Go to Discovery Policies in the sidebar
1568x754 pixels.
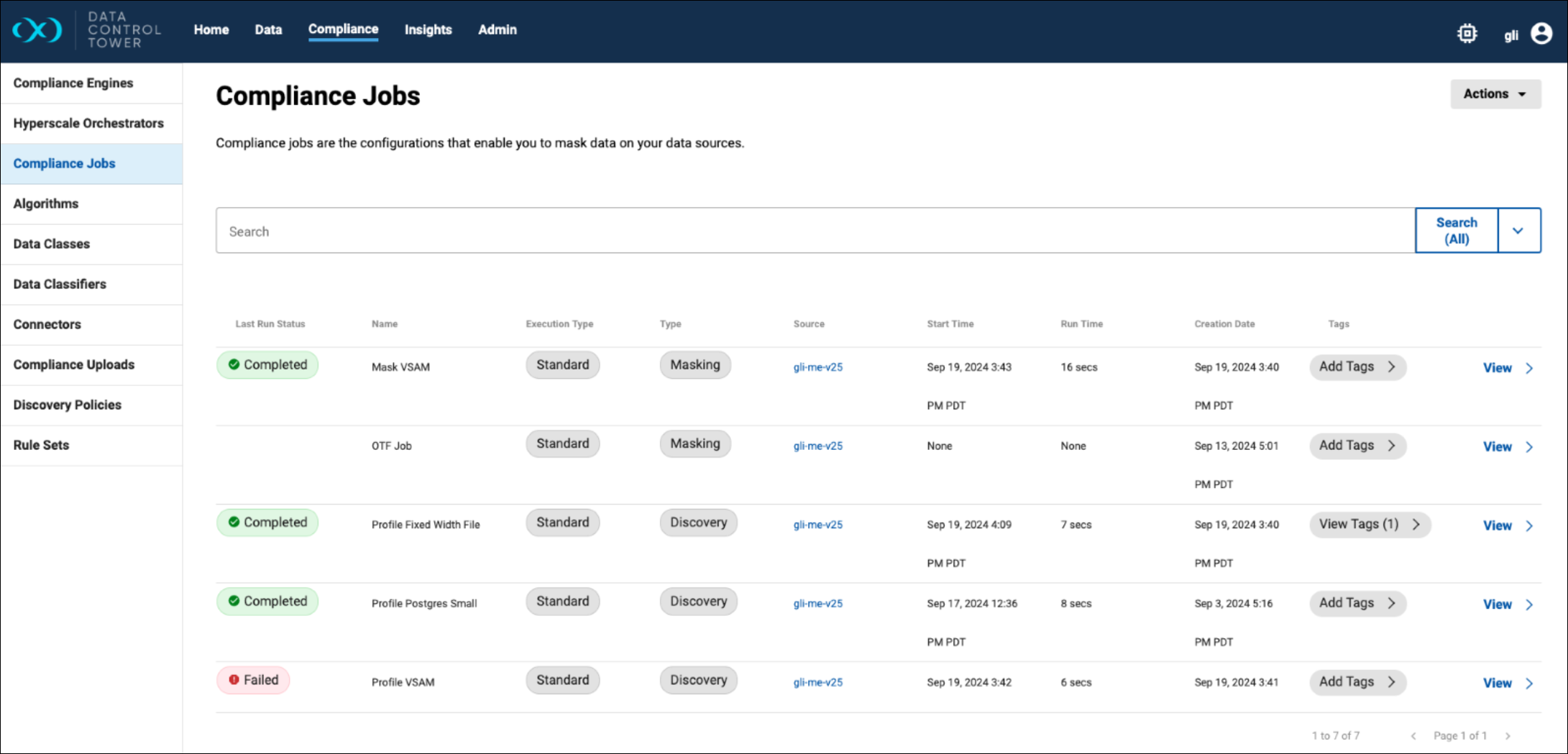coord(68,405)
